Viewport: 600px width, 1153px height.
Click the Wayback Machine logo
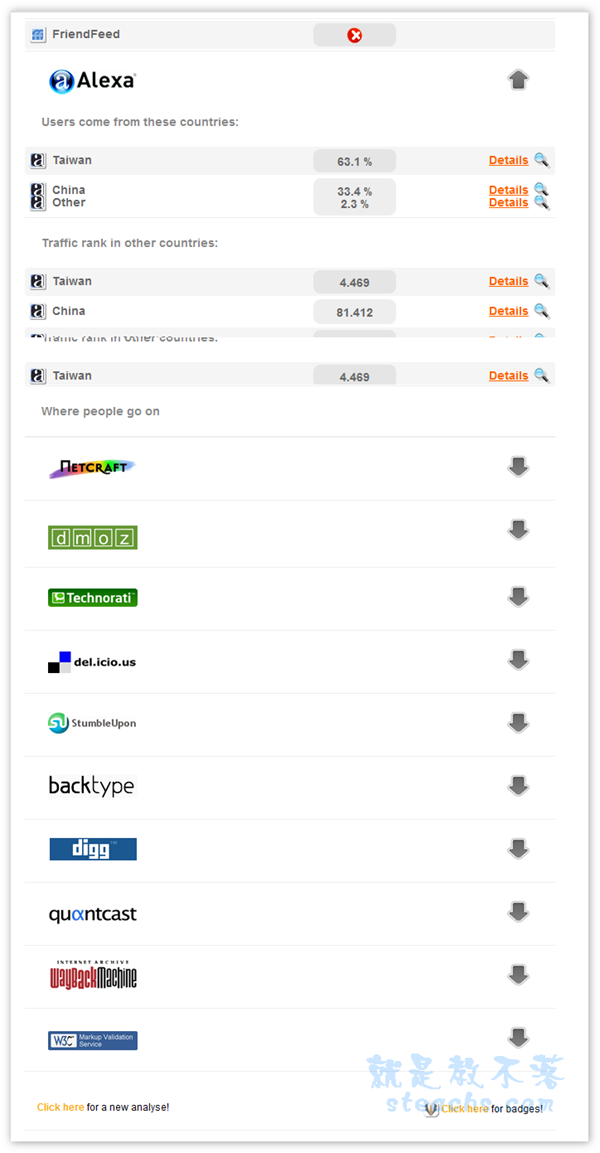[x=93, y=975]
